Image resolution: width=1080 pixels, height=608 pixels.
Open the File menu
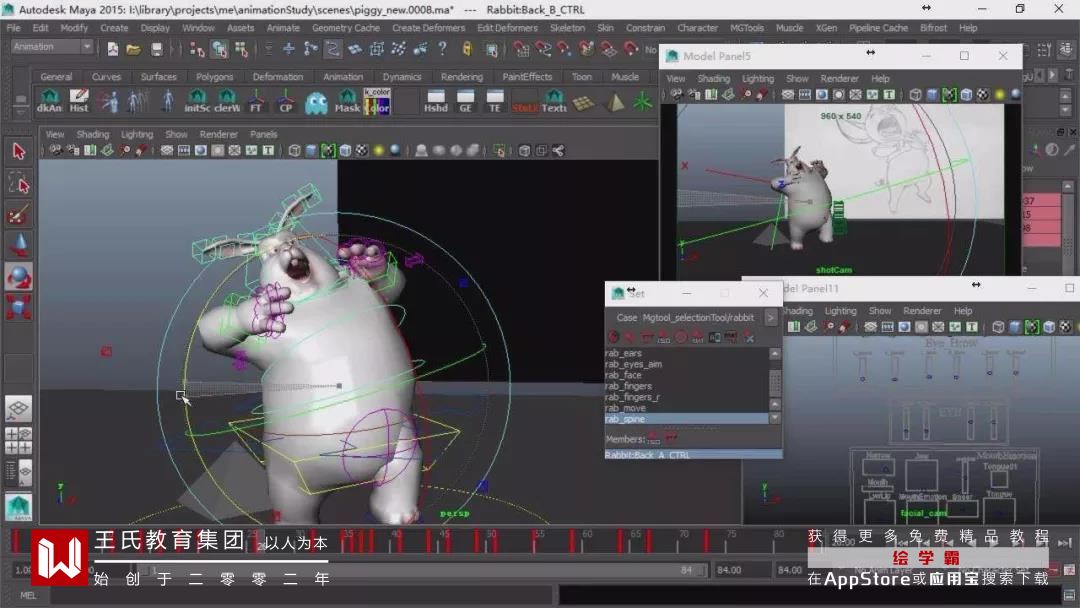pos(13,28)
